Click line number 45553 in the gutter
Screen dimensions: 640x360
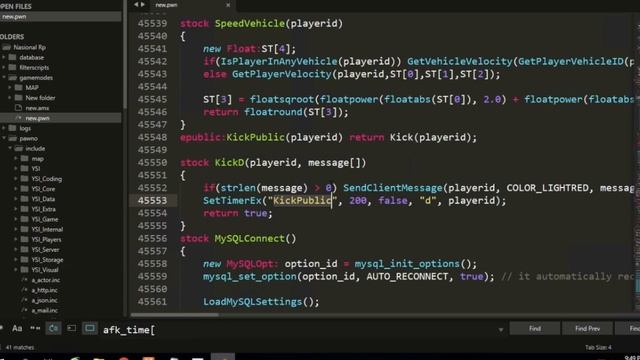click(x=152, y=200)
